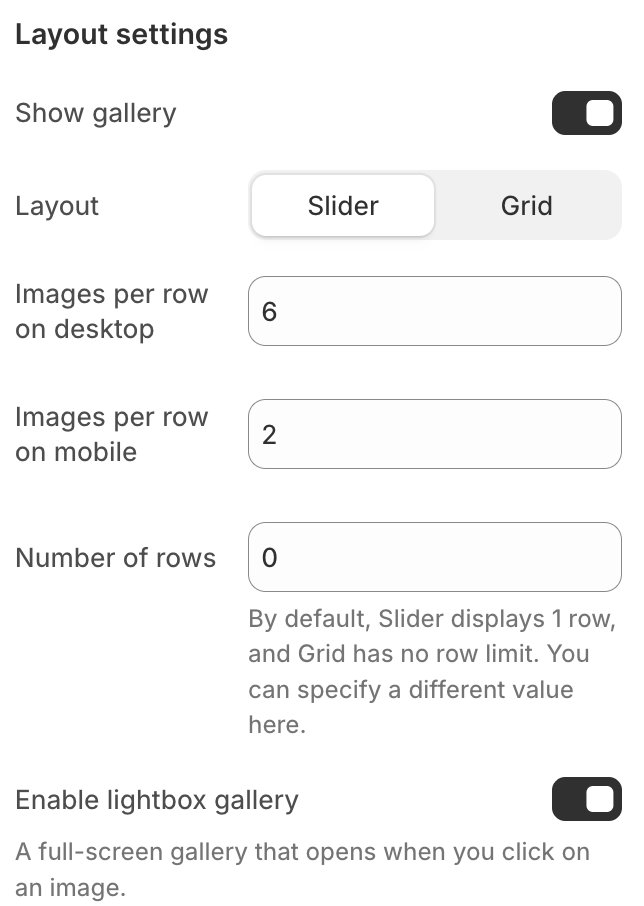The height and width of the screenshot is (906, 644).
Task: Click the Number of rows label
Action: pyautogui.click(x=115, y=557)
